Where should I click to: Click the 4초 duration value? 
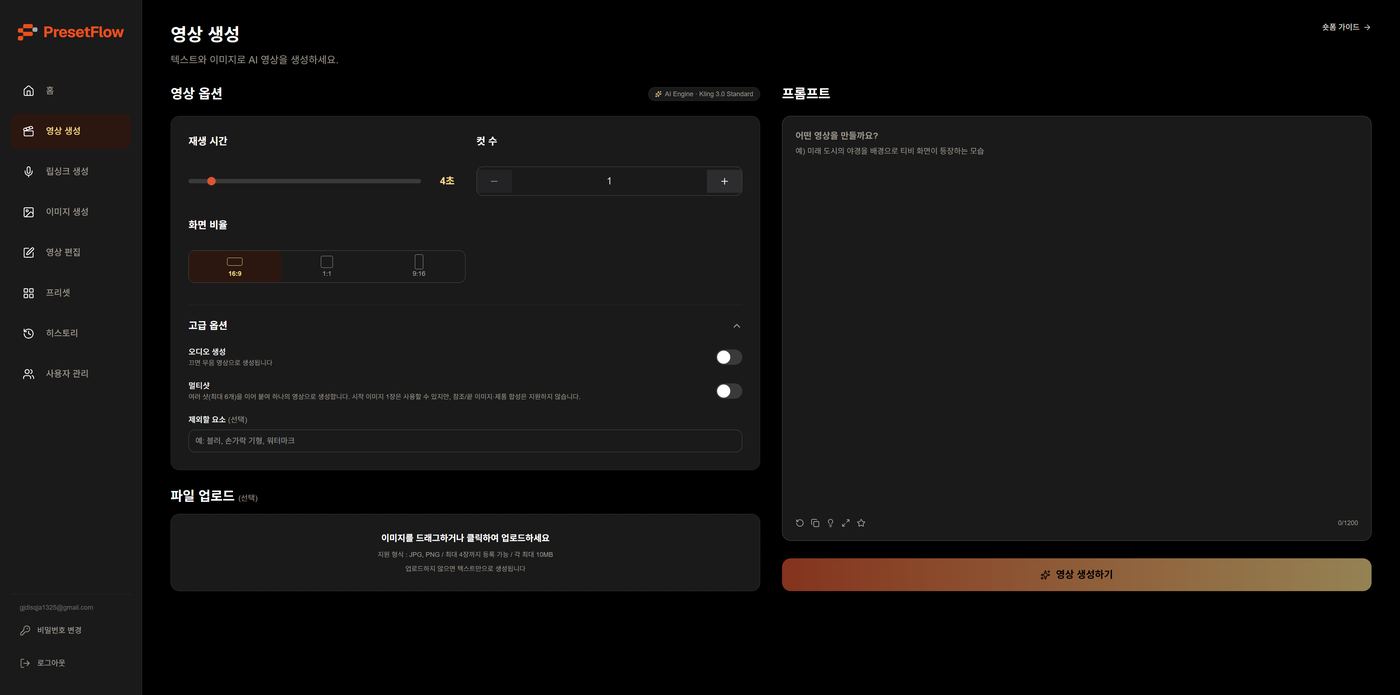pos(447,181)
